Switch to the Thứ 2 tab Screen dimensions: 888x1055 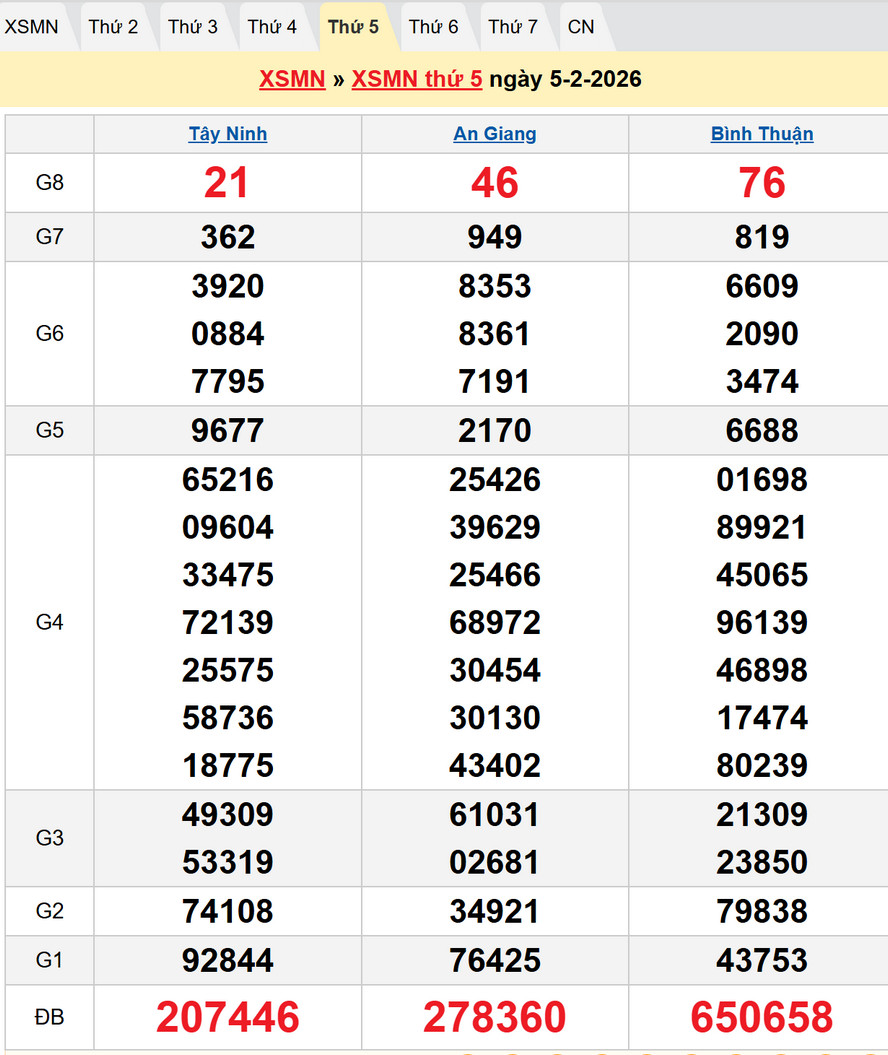tap(113, 27)
